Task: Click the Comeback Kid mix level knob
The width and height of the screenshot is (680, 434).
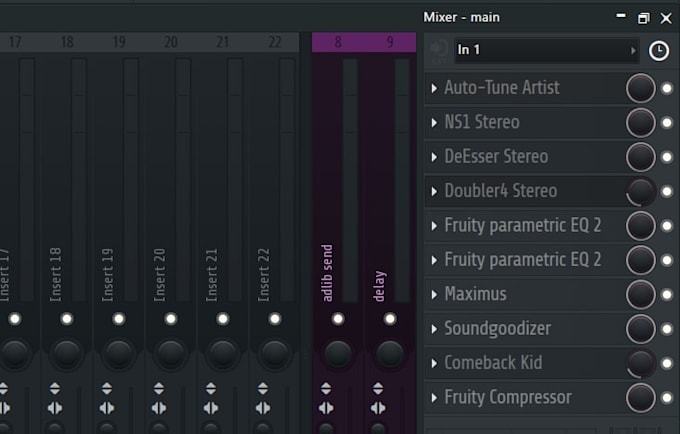Action: [641, 363]
